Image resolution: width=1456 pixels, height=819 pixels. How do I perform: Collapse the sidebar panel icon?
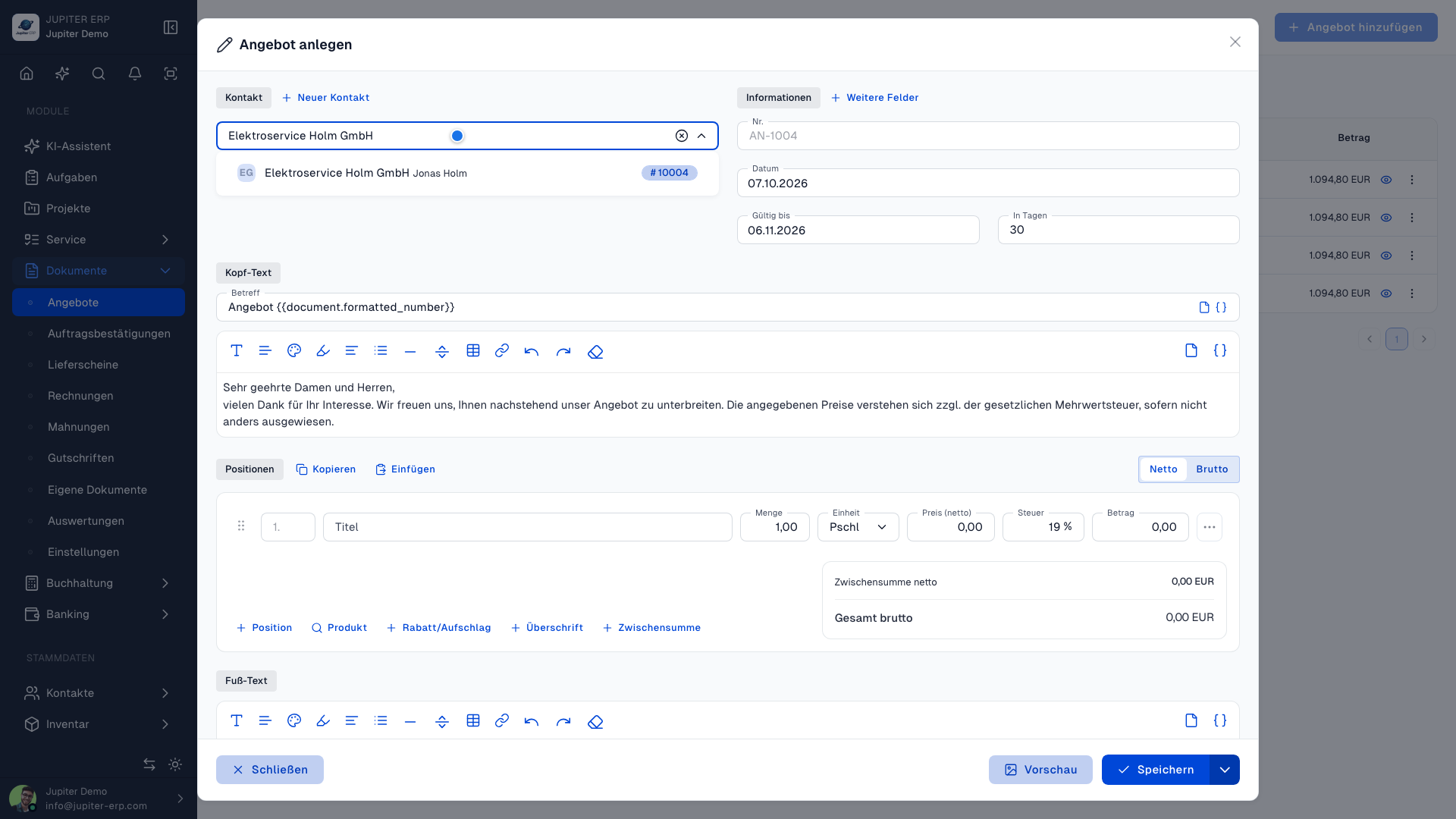pyautogui.click(x=171, y=27)
